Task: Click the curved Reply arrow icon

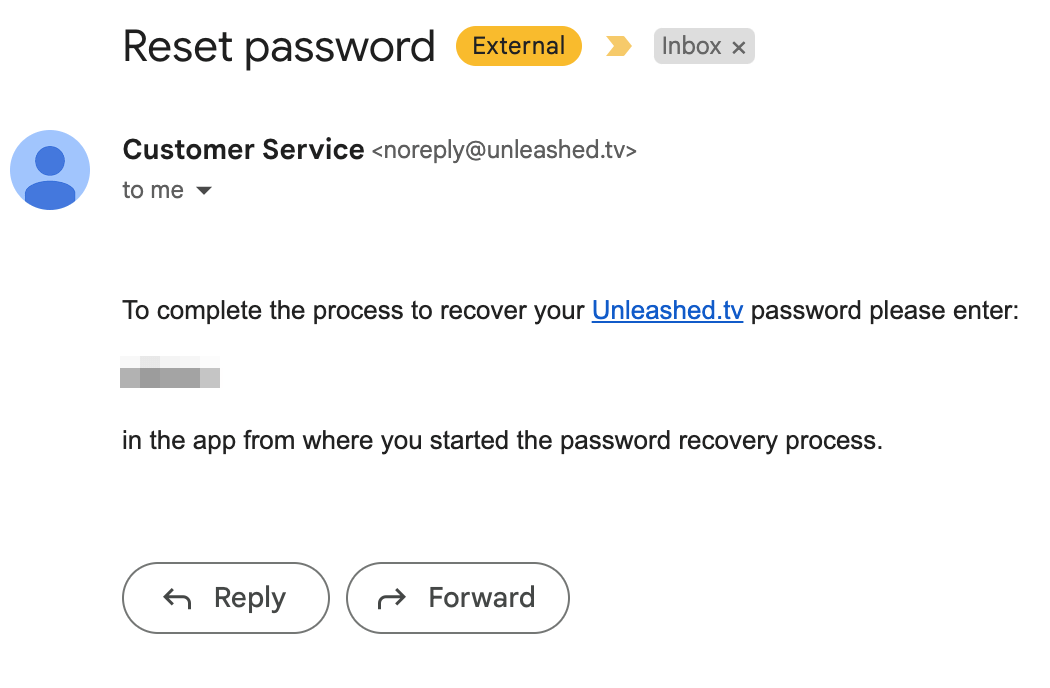Action: pos(177,598)
